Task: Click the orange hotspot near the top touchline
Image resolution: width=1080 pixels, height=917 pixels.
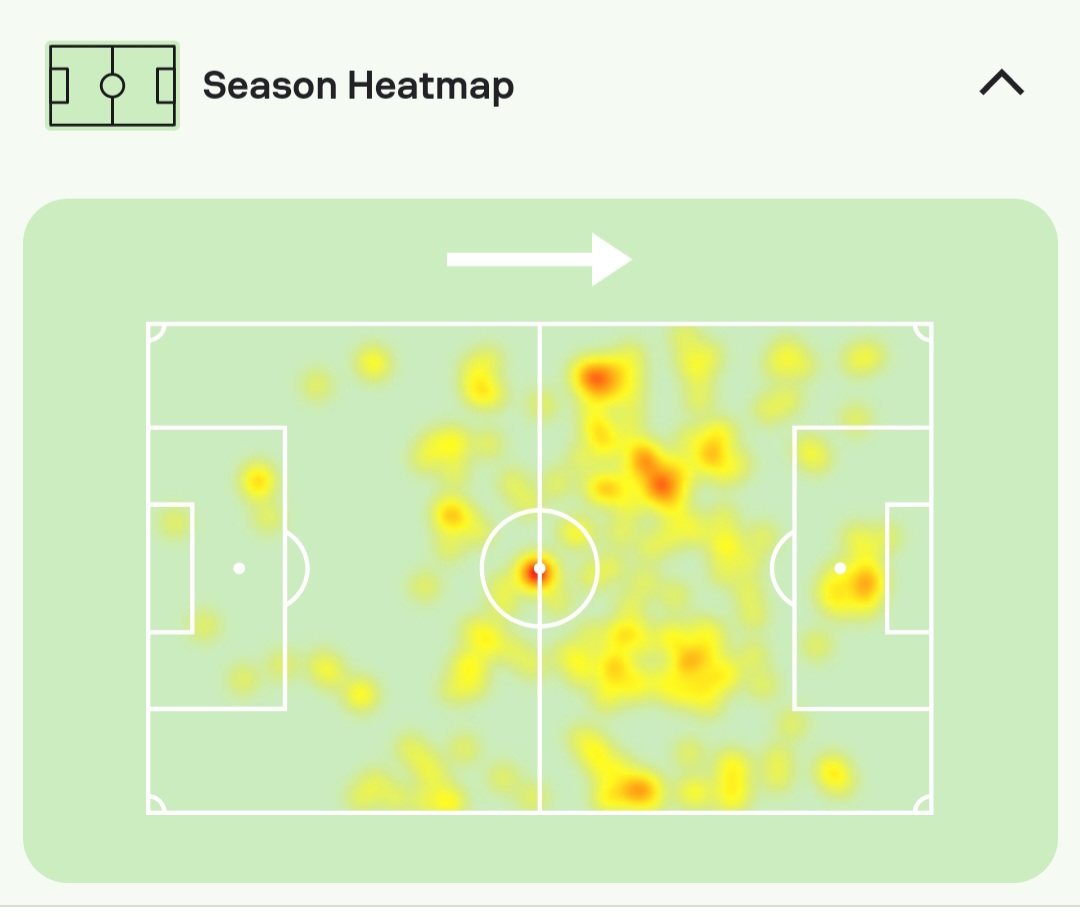Action: point(597,378)
